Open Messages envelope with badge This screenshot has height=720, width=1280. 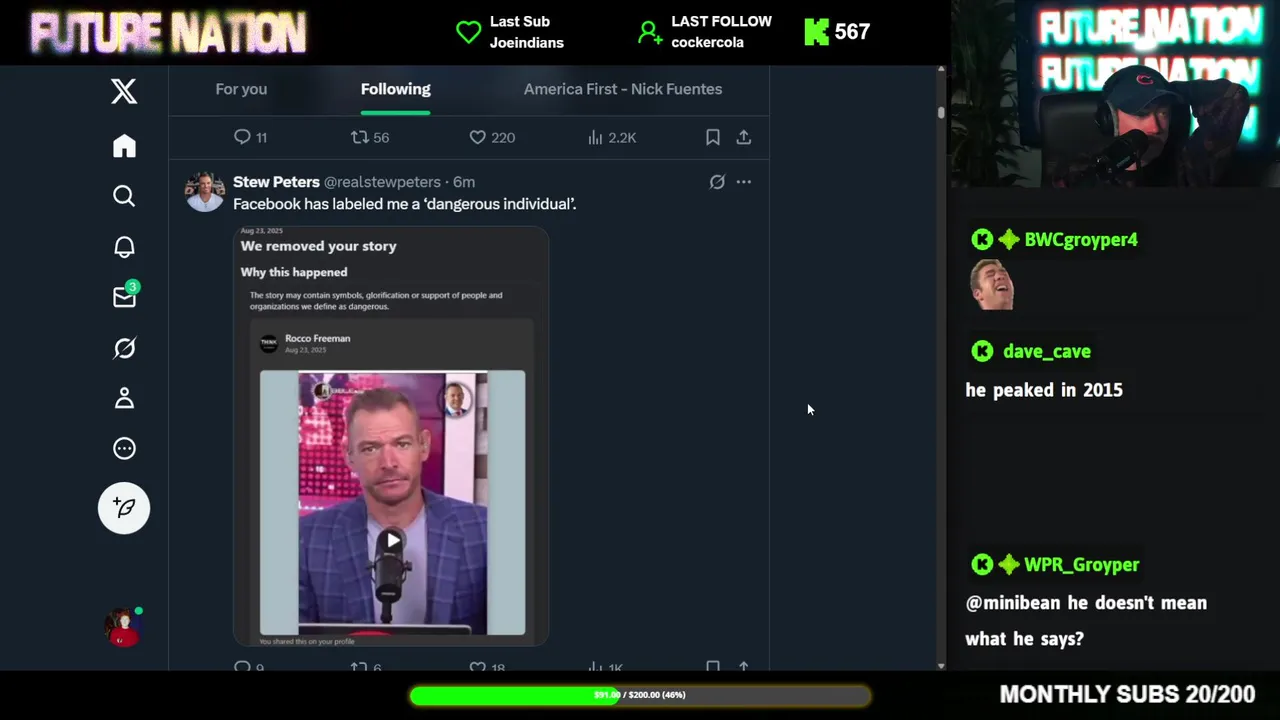point(125,296)
